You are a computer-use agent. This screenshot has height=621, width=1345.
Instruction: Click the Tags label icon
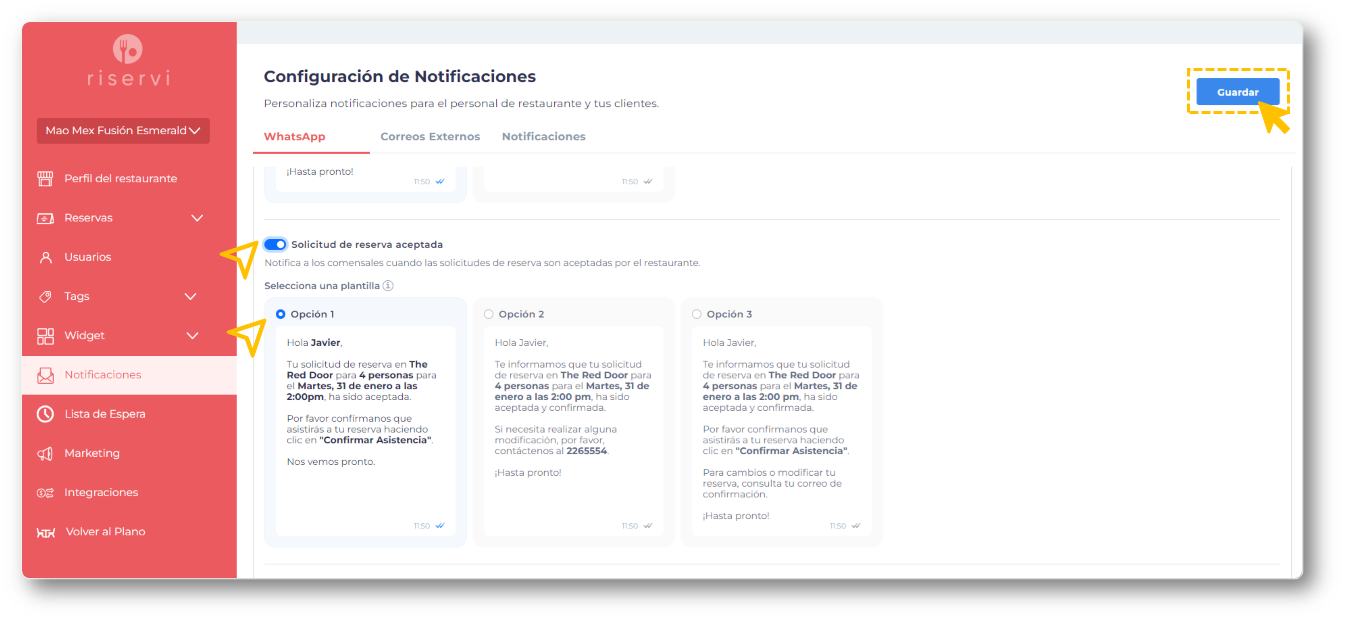coord(45,297)
